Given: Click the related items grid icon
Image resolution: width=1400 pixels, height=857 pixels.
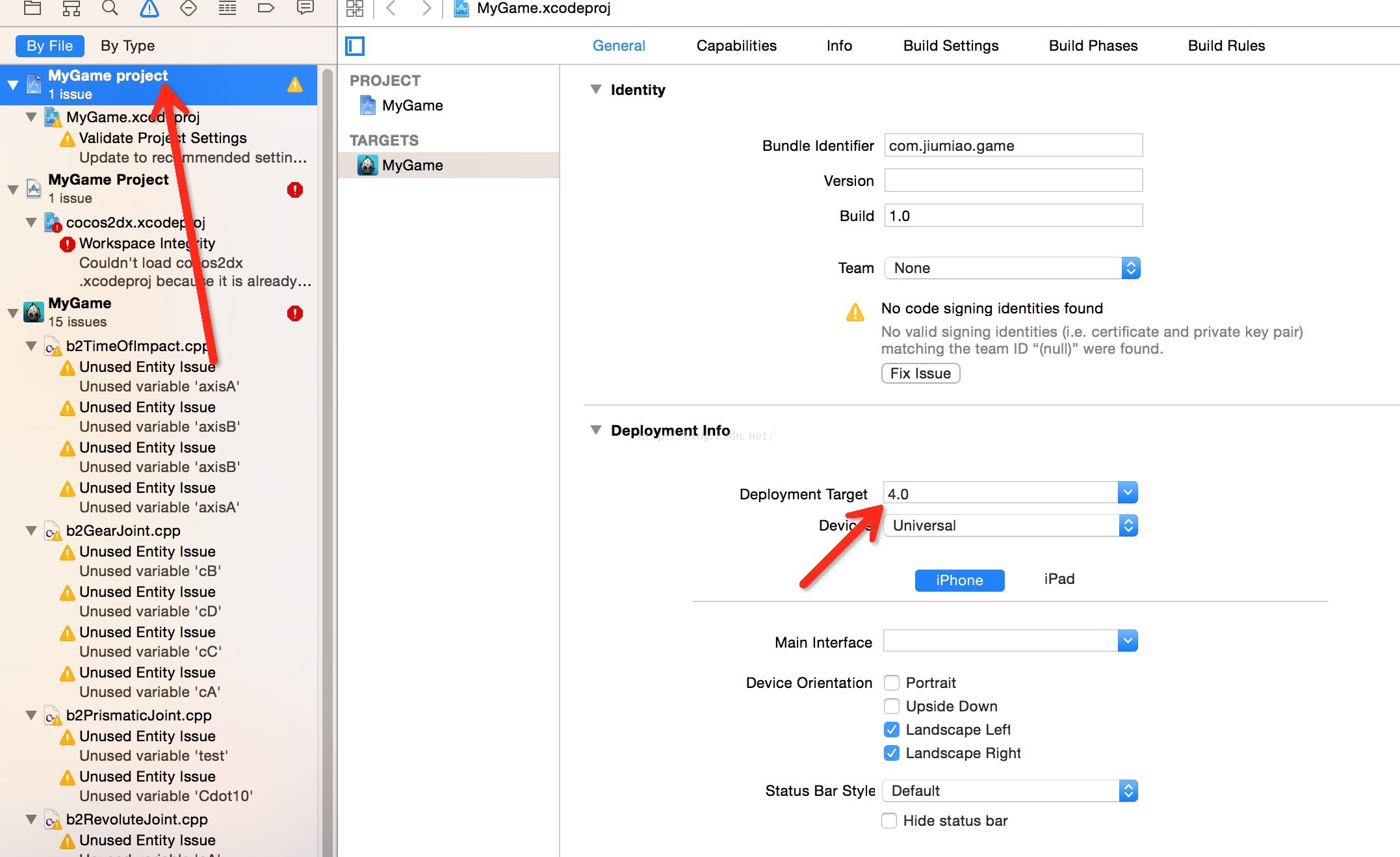Looking at the screenshot, I should [x=355, y=8].
